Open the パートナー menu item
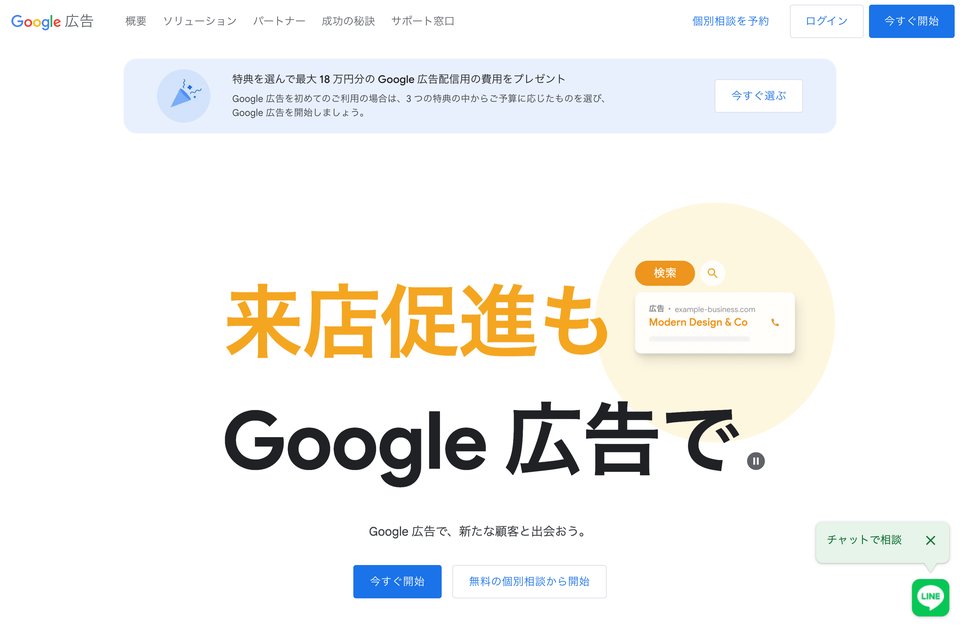The width and height of the screenshot is (960, 627). click(279, 21)
